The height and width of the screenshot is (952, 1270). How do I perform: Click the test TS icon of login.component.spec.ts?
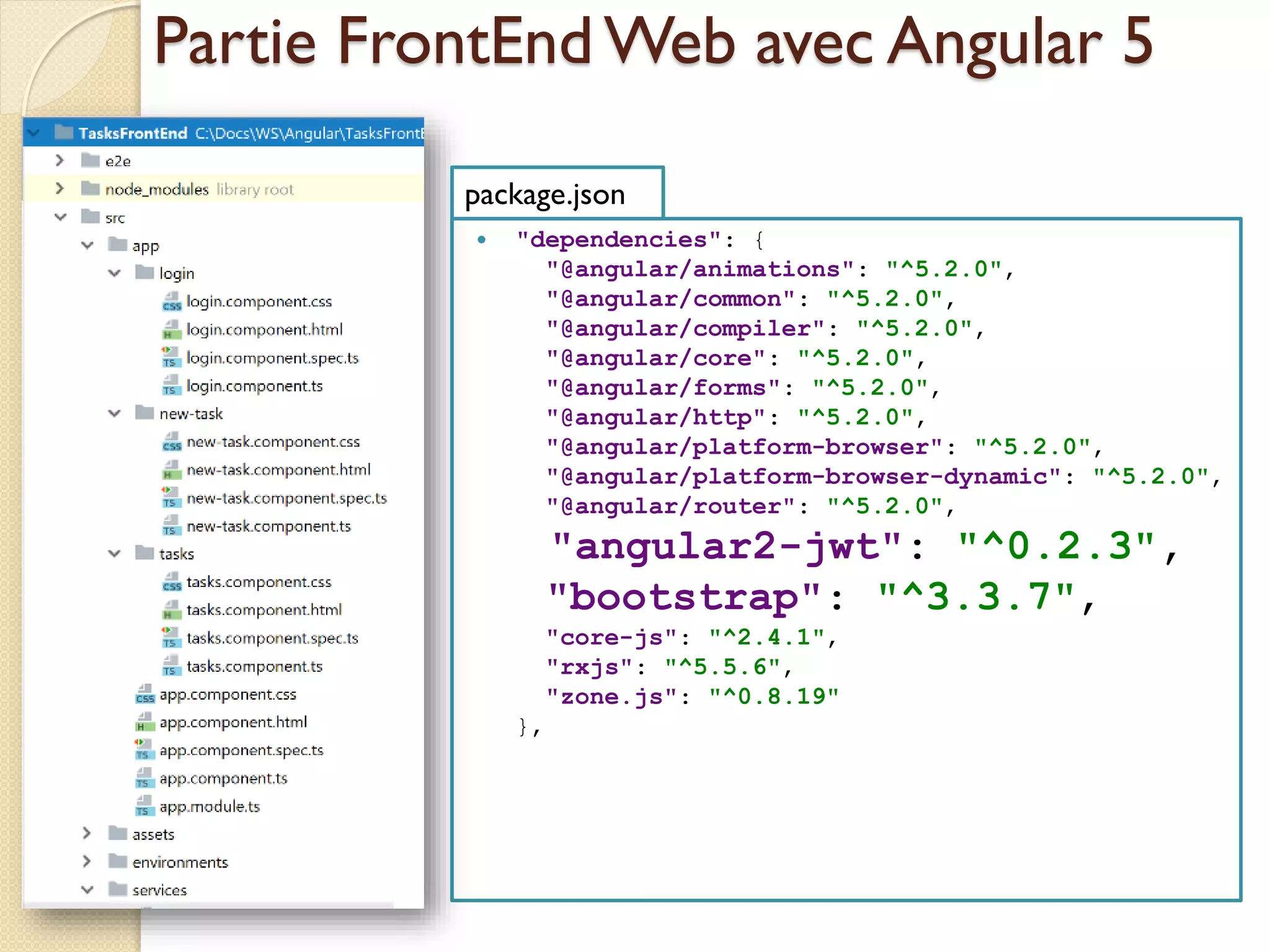(x=172, y=358)
